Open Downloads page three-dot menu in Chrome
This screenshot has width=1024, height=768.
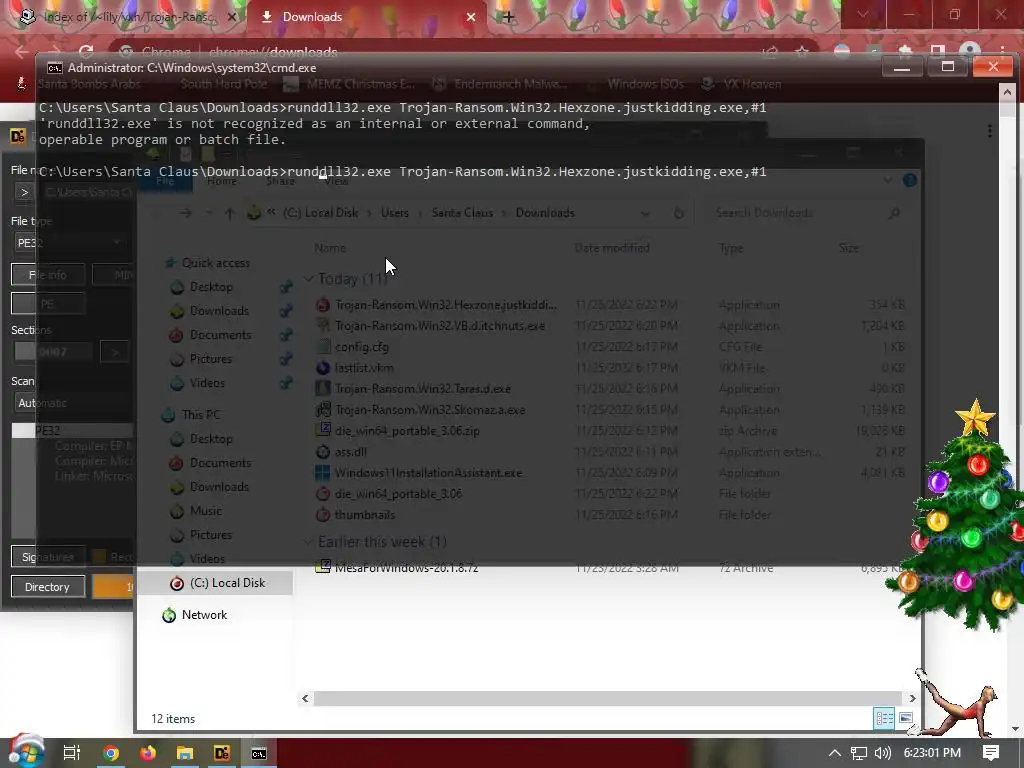(x=990, y=131)
